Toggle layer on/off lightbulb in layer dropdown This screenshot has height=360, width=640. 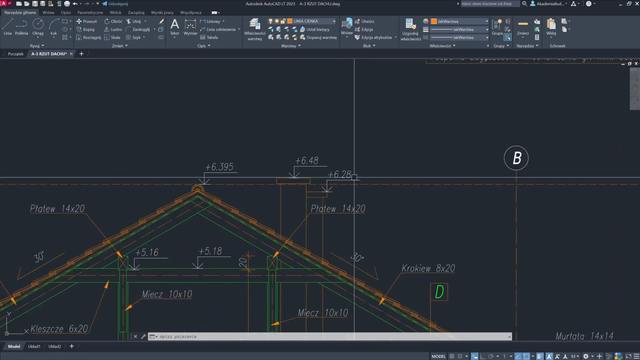(270, 21)
